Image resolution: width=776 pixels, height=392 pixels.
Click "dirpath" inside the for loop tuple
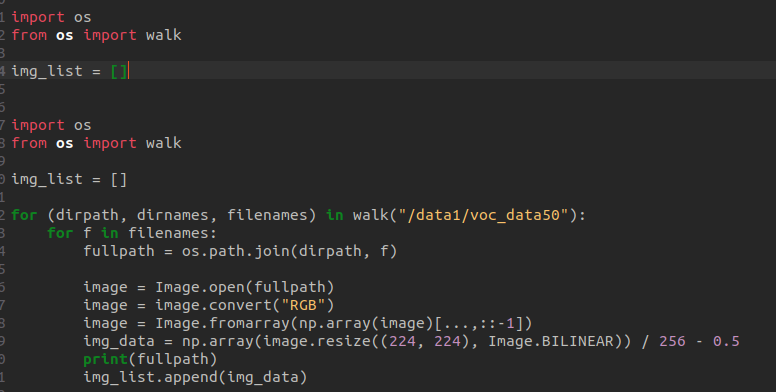87,215
